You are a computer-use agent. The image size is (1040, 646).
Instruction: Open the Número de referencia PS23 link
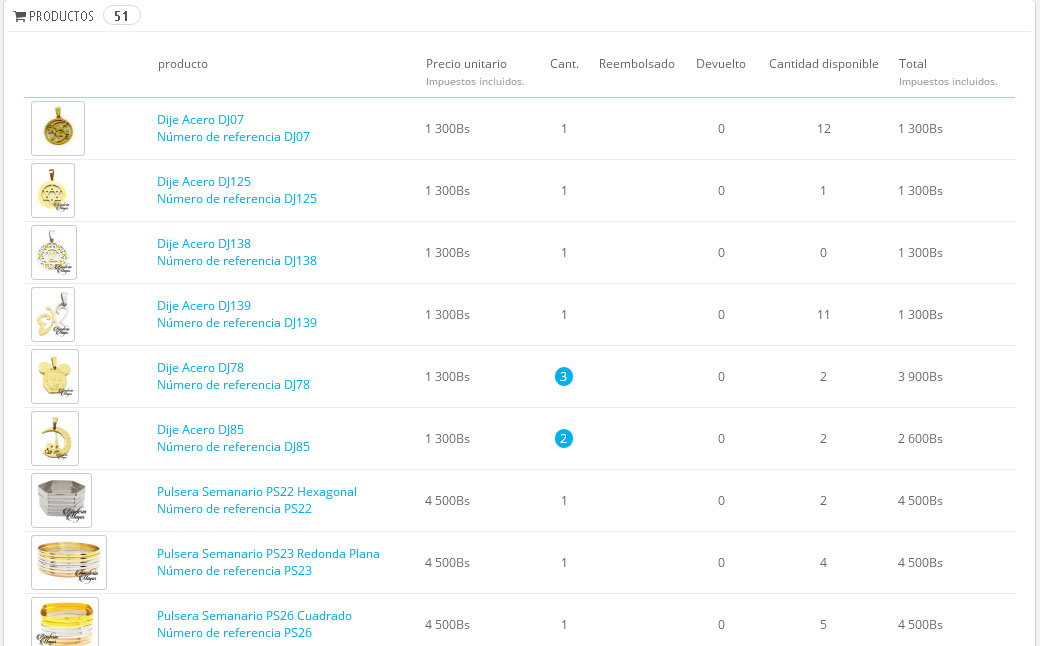click(234, 571)
